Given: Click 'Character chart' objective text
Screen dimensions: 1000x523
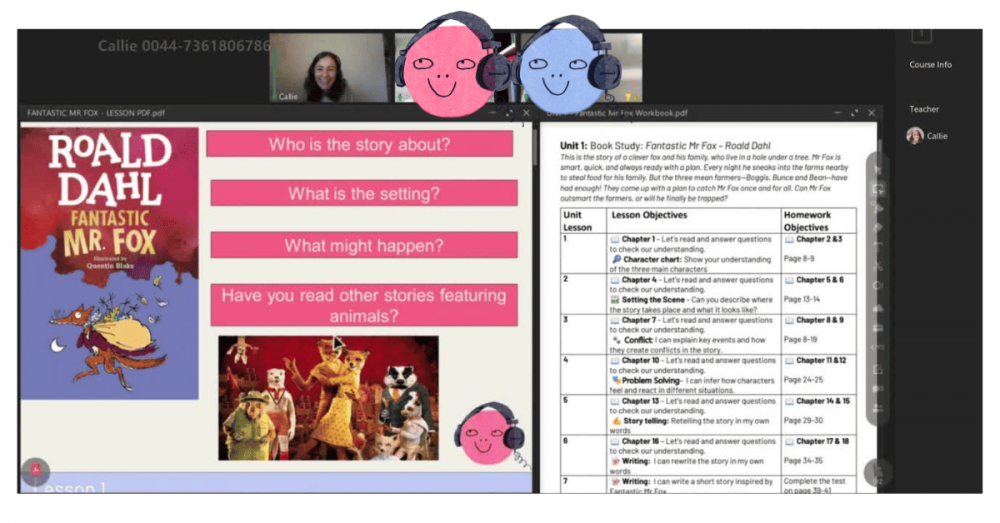Looking at the screenshot, I should pyautogui.click(x=652, y=260).
